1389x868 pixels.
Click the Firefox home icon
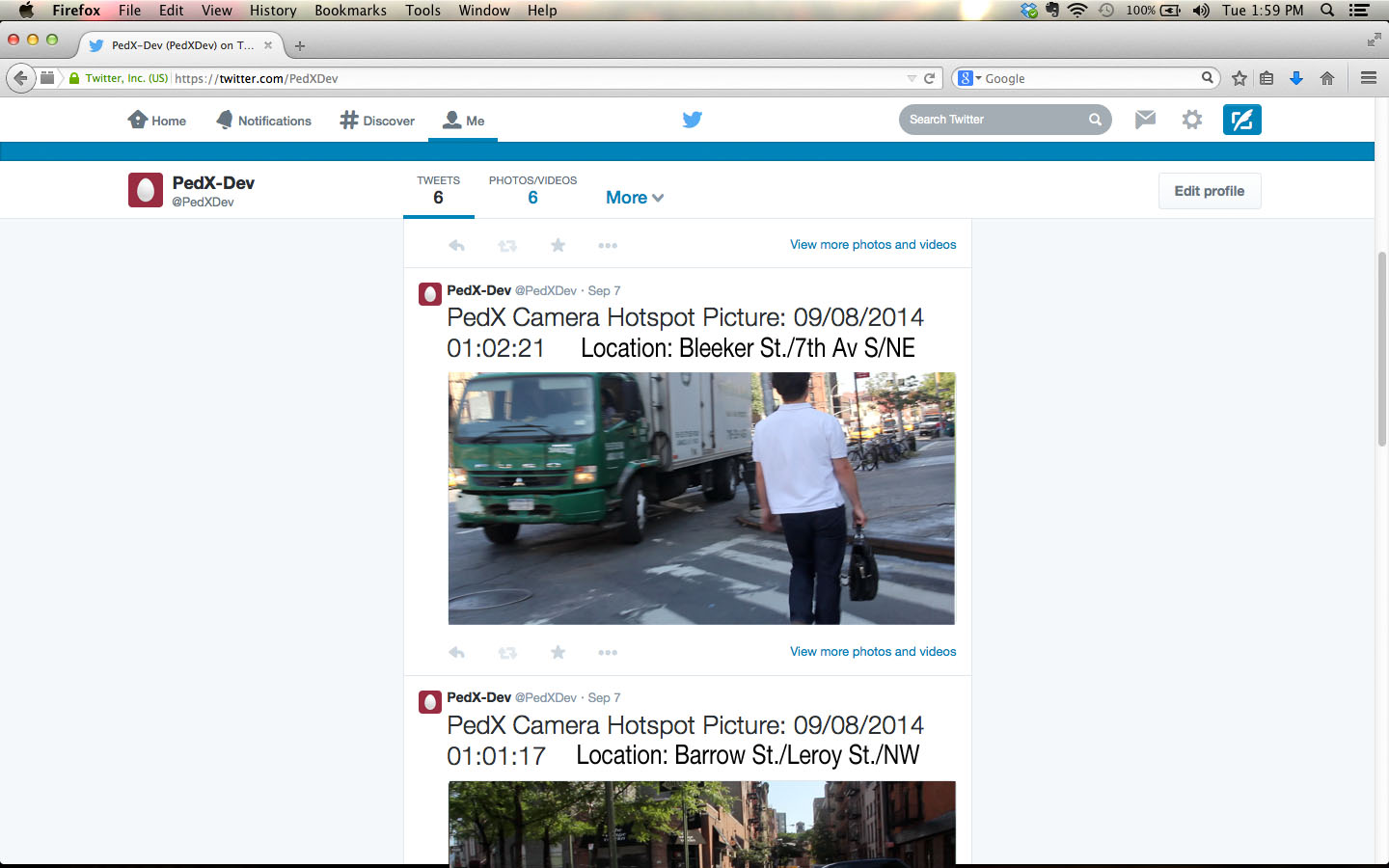tap(1327, 78)
